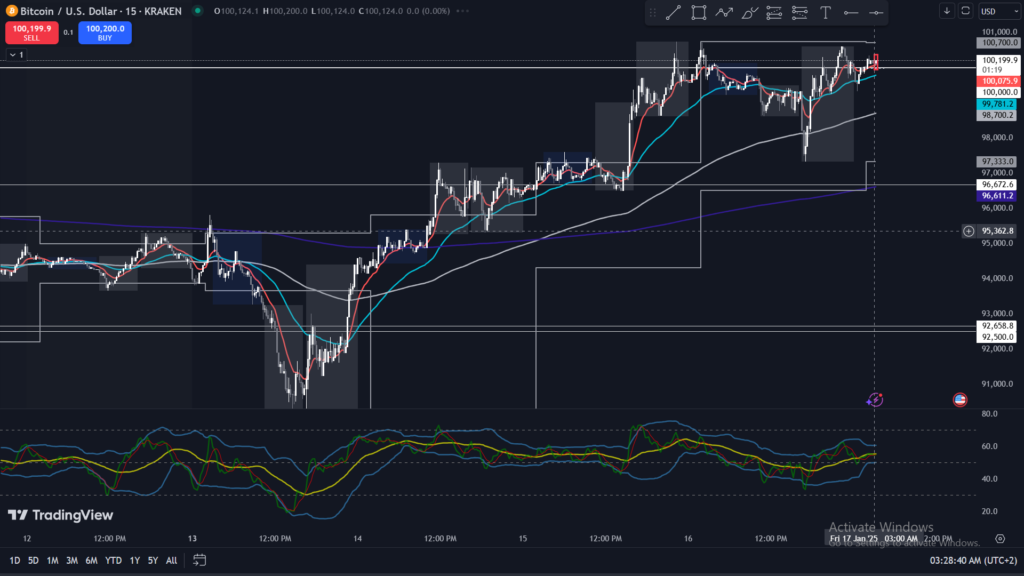
Task: Switch to the 1D time range
Action: (x=14, y=560)
